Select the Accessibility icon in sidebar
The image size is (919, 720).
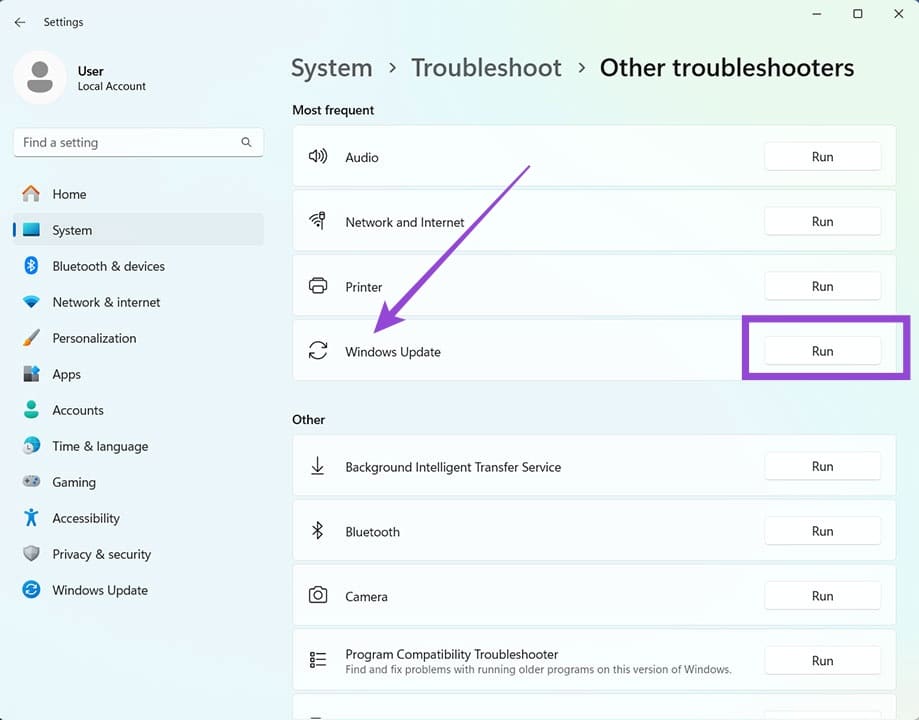[x=31, y=518]
